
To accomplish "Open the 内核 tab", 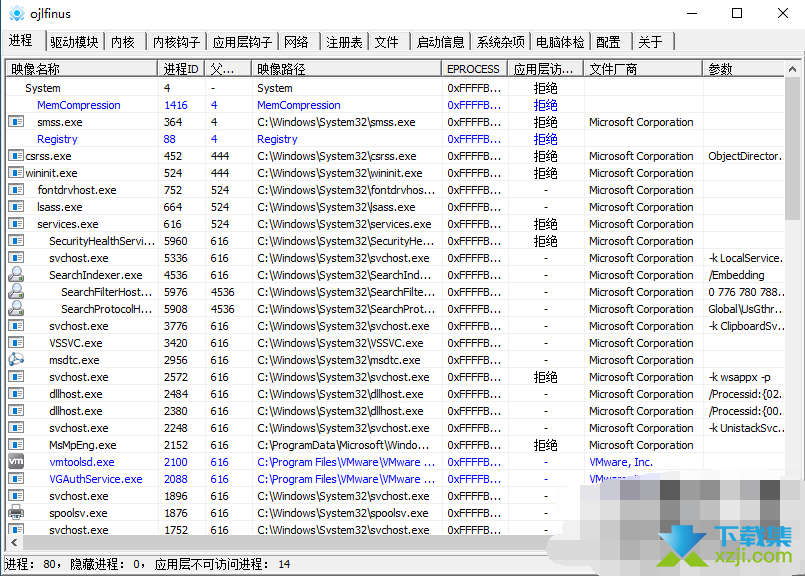I will [123, 42].
